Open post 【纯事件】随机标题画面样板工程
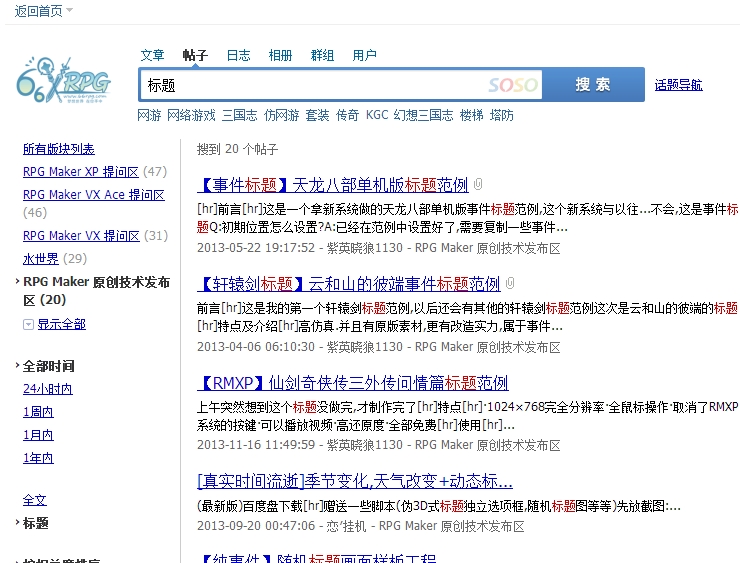Viewport: 740px width, 563px height. (x=317, y=558)
